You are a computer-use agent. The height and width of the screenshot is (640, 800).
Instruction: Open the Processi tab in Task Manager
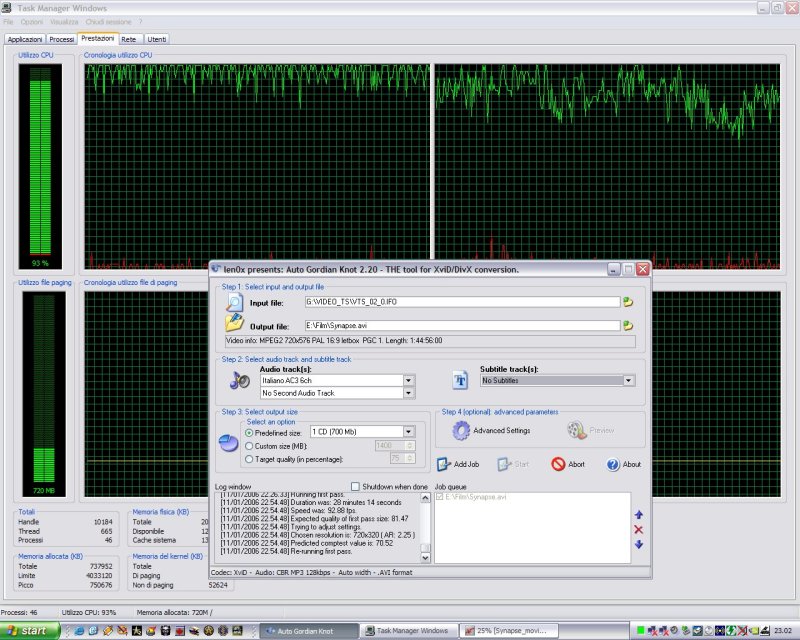point(62,39)
